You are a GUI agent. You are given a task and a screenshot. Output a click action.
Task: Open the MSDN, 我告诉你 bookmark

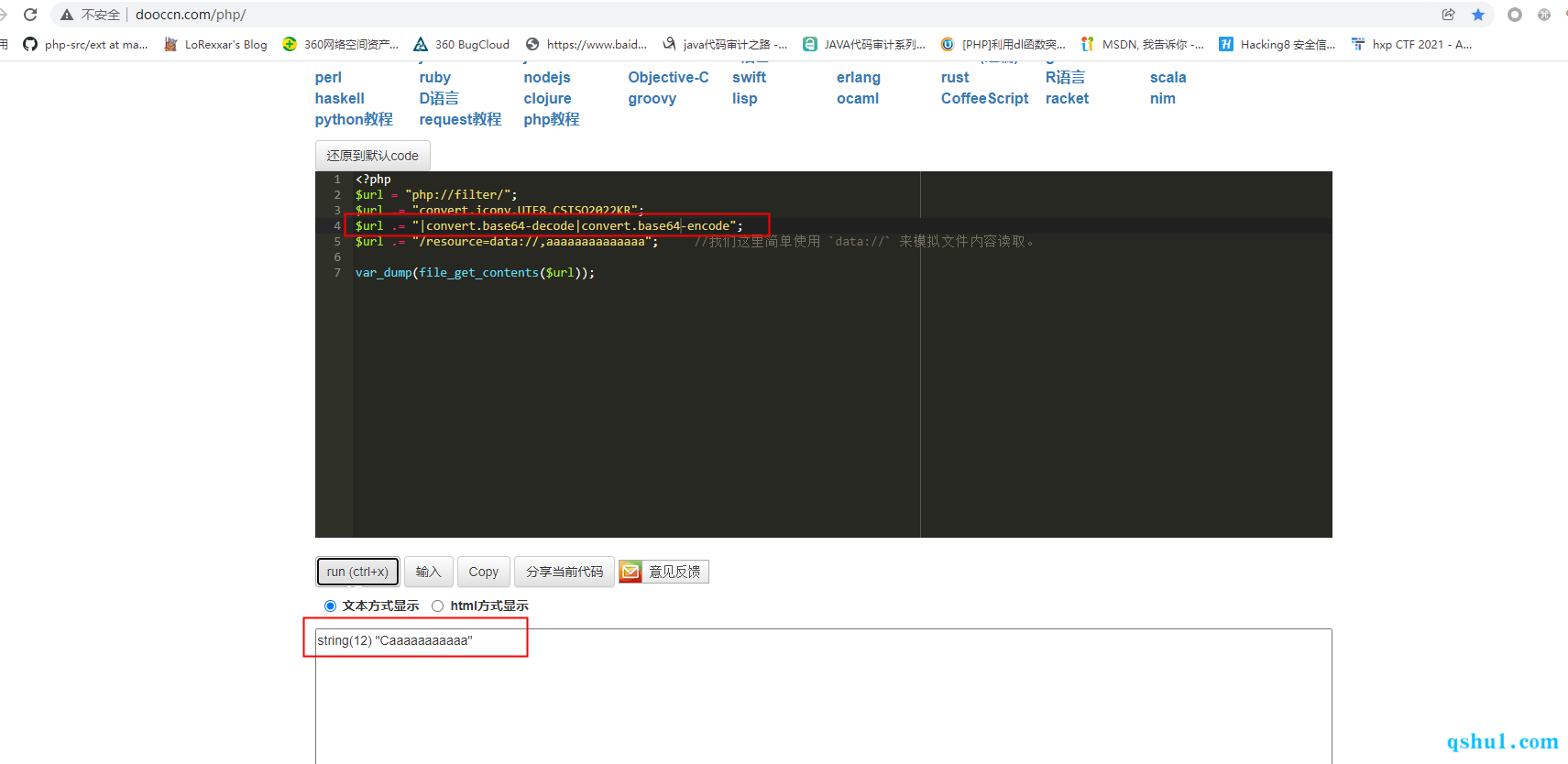click(1143, 44)
